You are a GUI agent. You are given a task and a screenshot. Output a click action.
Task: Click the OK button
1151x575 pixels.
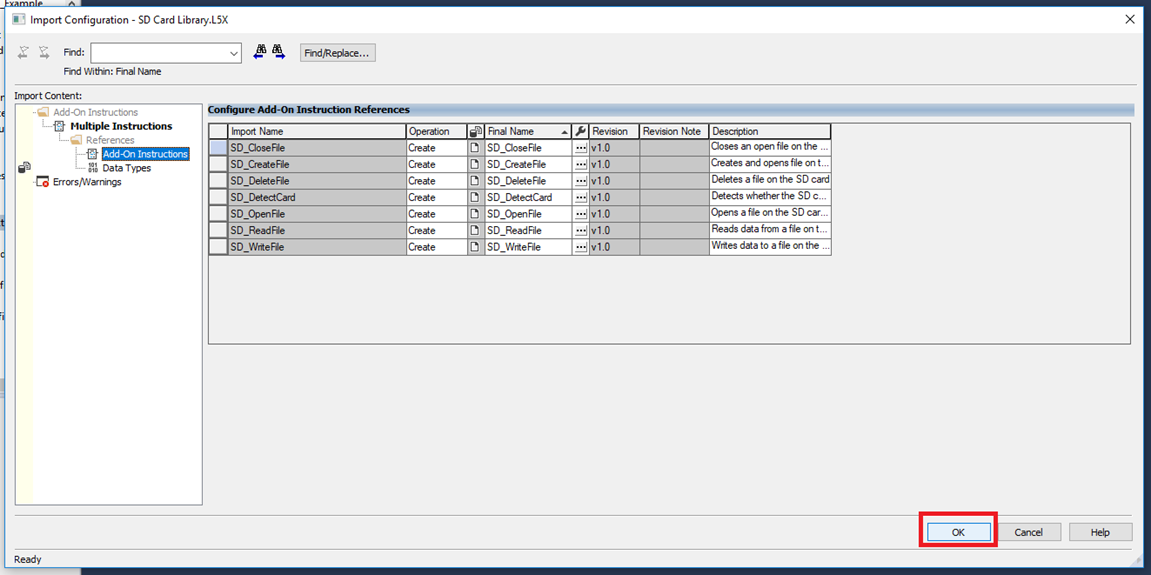957,532
